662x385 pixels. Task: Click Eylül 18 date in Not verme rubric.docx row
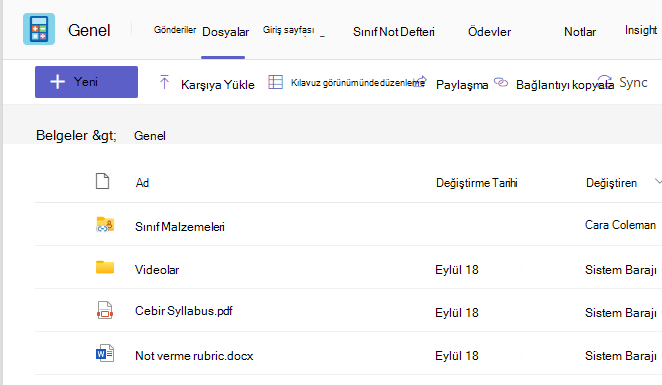[x=457, y=356]
